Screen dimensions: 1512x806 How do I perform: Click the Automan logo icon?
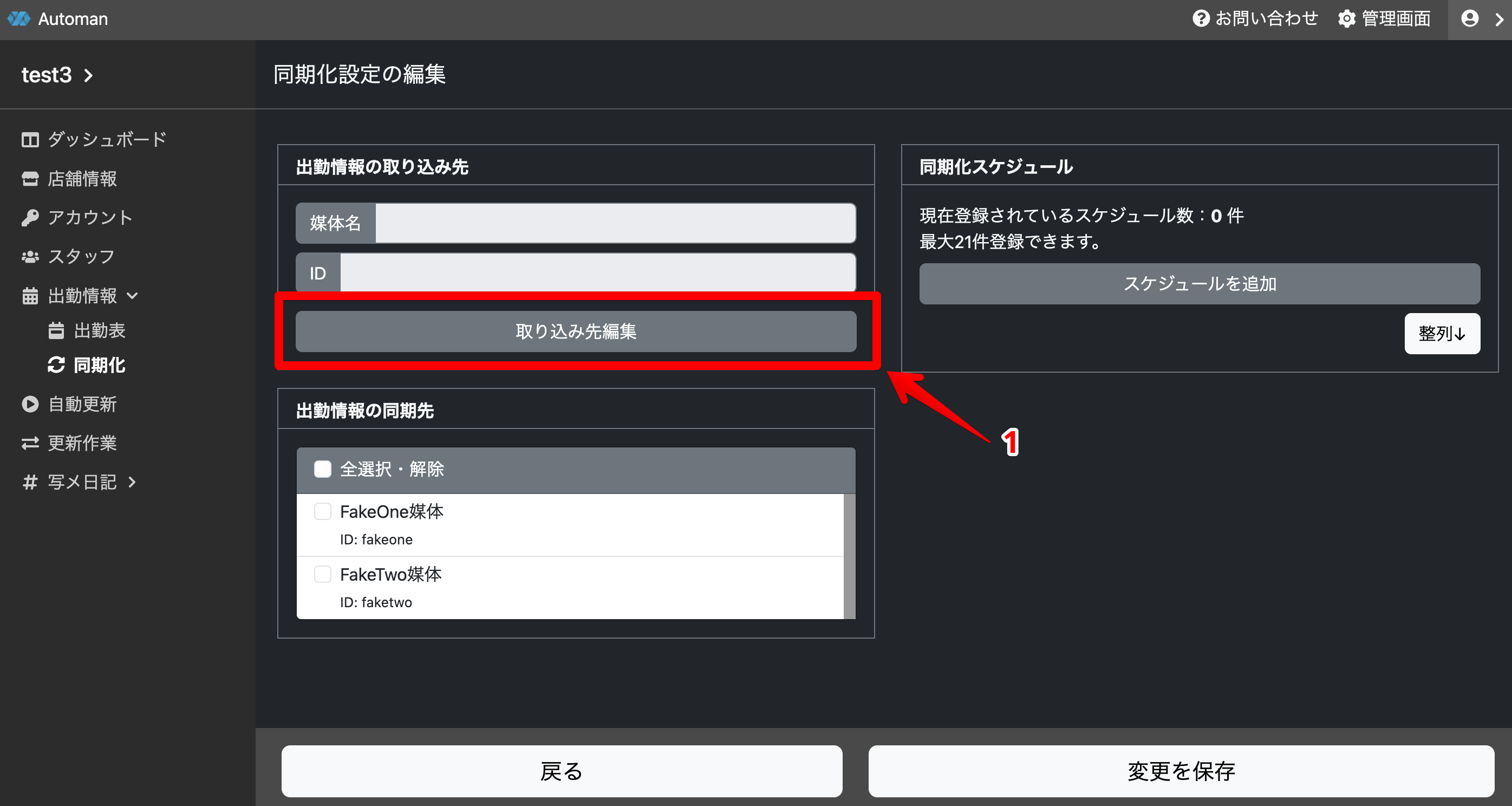[x=19, y=19]
